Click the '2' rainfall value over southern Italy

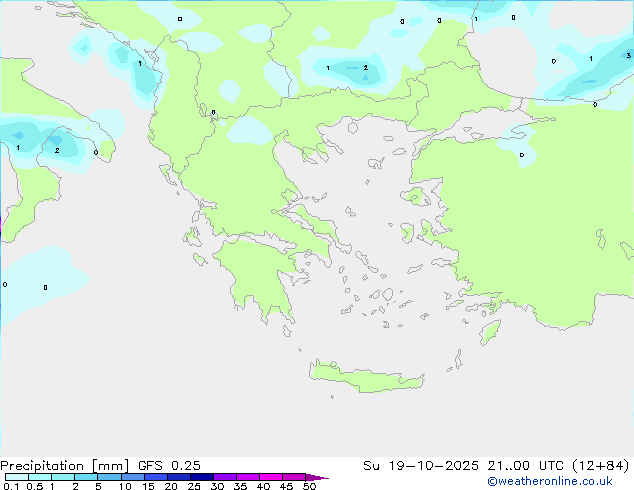[57, 150]
